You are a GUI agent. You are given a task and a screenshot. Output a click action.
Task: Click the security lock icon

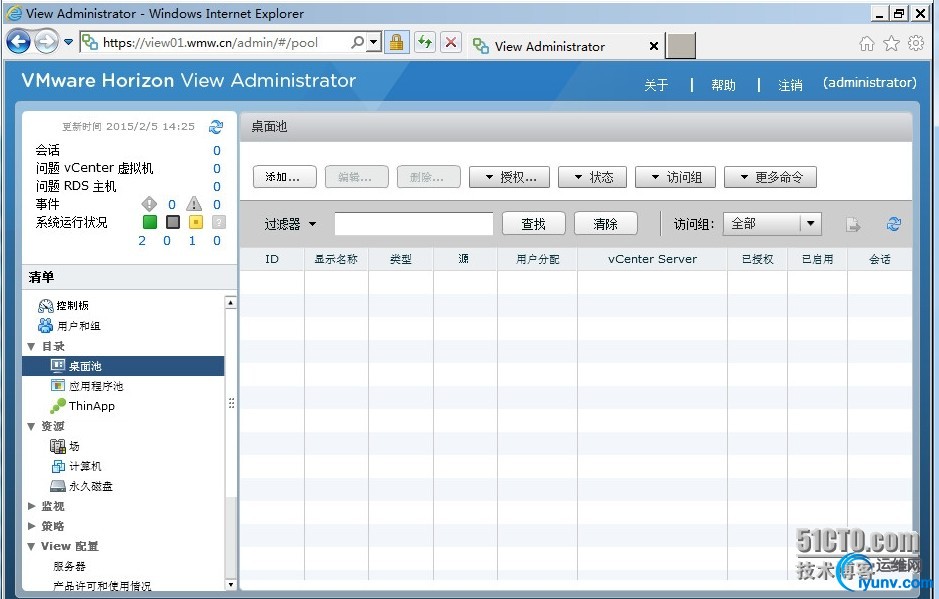396,43
